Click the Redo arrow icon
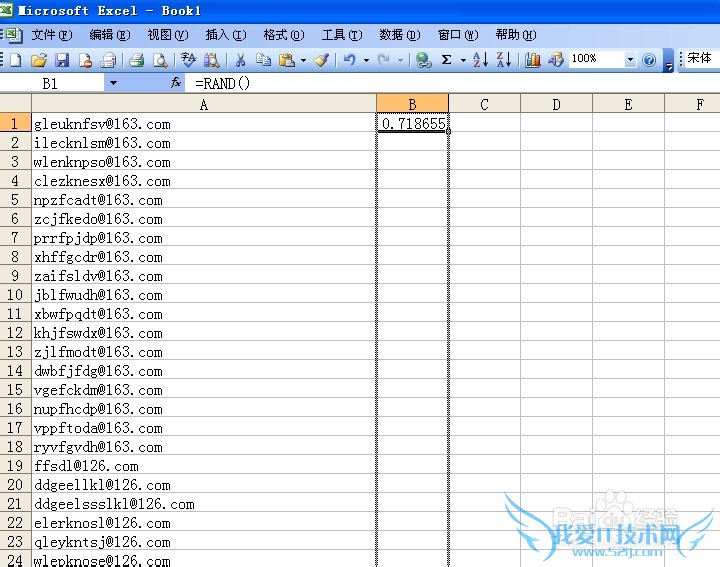720x567 pixels. pyautogui.click(x=384, y=60)
